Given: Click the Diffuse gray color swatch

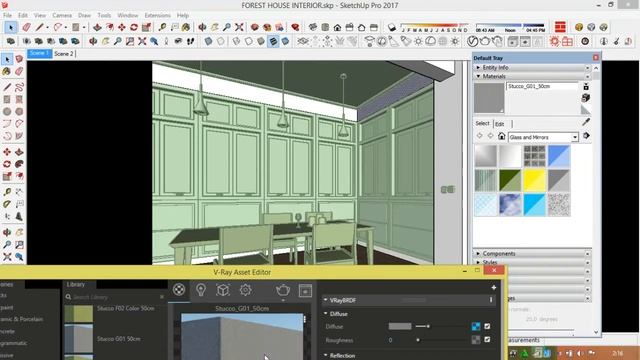Looking at the screenshot, I should [x=400, y=327].
